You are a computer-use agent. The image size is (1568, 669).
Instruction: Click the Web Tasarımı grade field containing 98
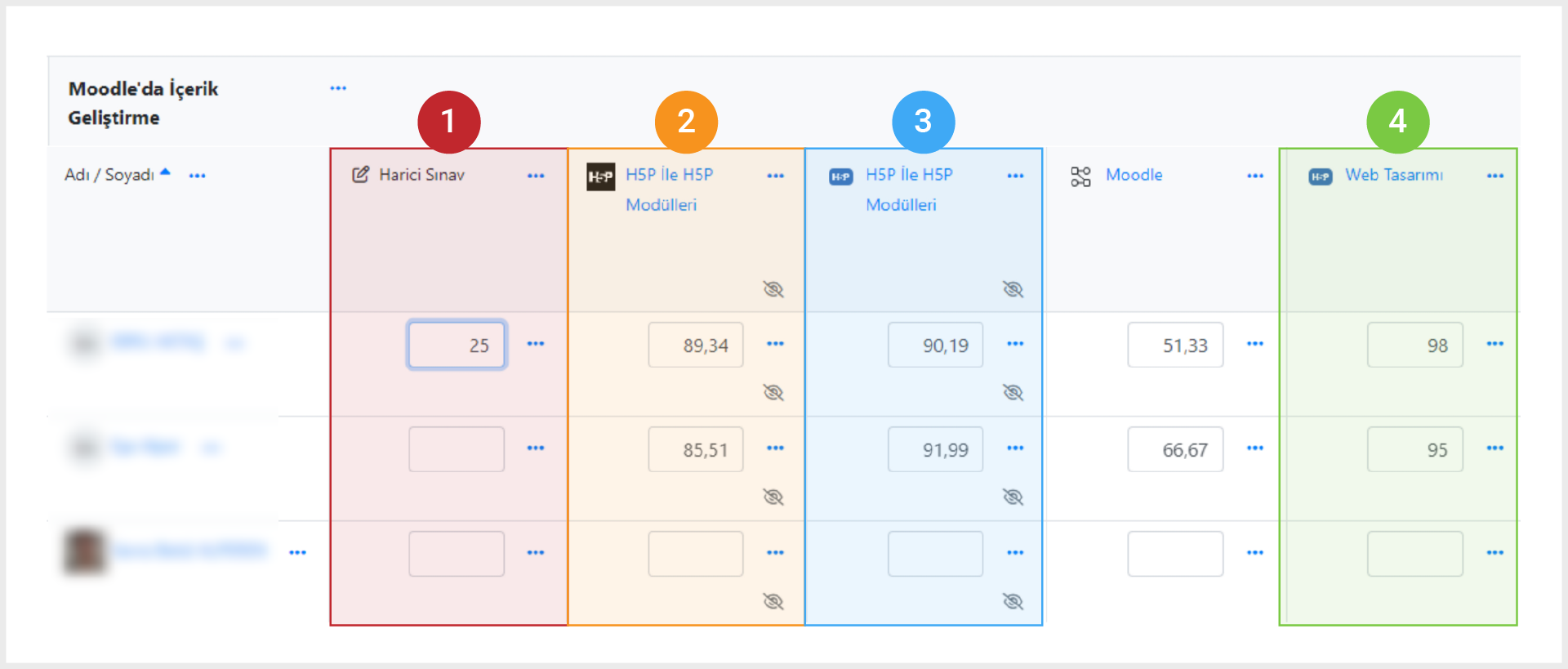click(x=1415, y=345)
